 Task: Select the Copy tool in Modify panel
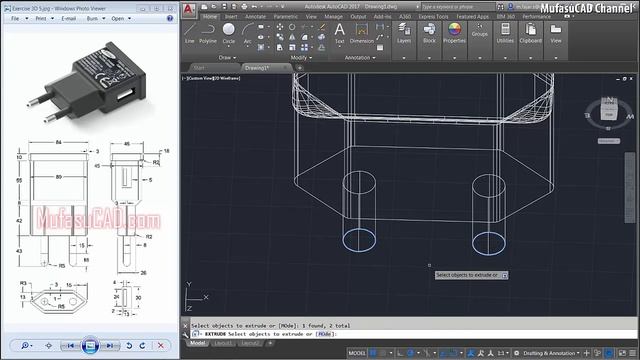tap(280, 37)
